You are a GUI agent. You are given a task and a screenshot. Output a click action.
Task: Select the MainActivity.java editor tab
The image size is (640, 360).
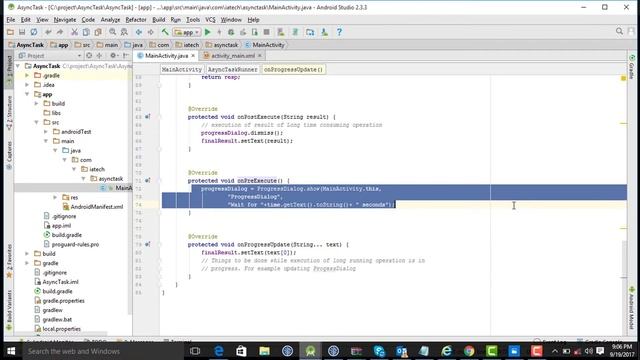coord(167,56)
